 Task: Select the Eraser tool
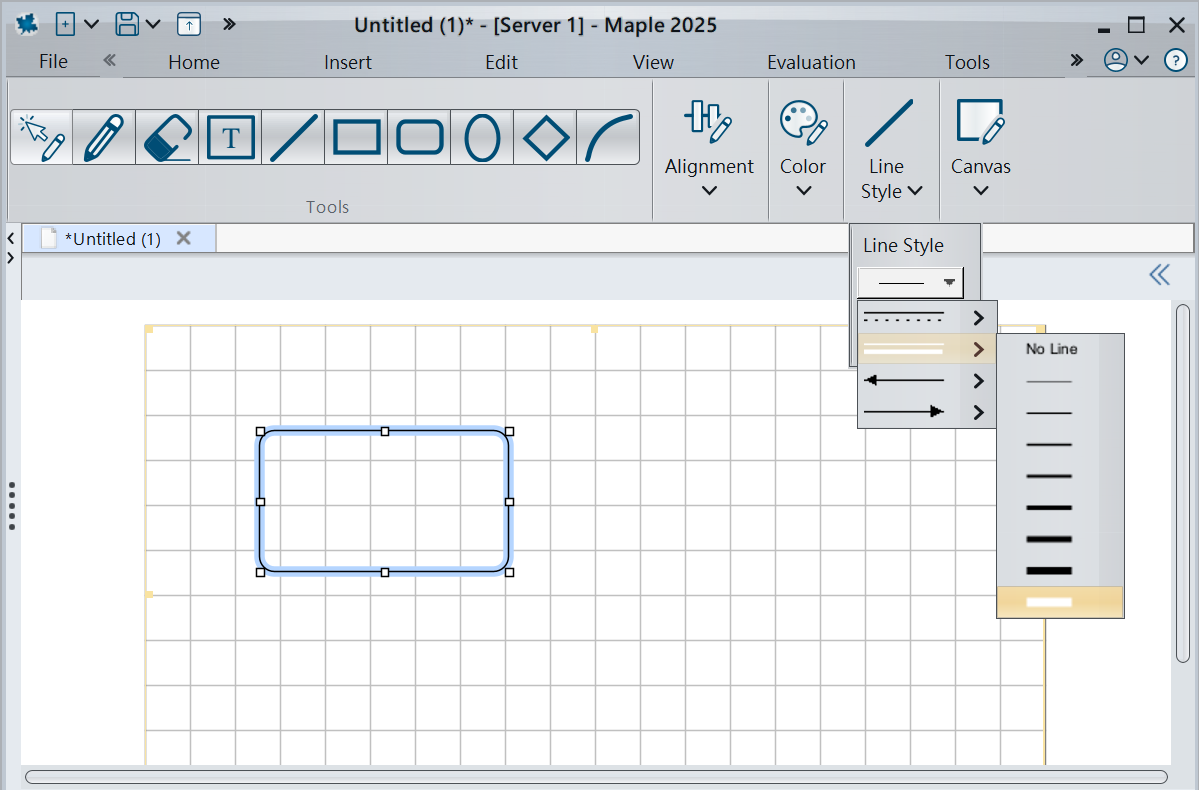click(x=167, y=138)
